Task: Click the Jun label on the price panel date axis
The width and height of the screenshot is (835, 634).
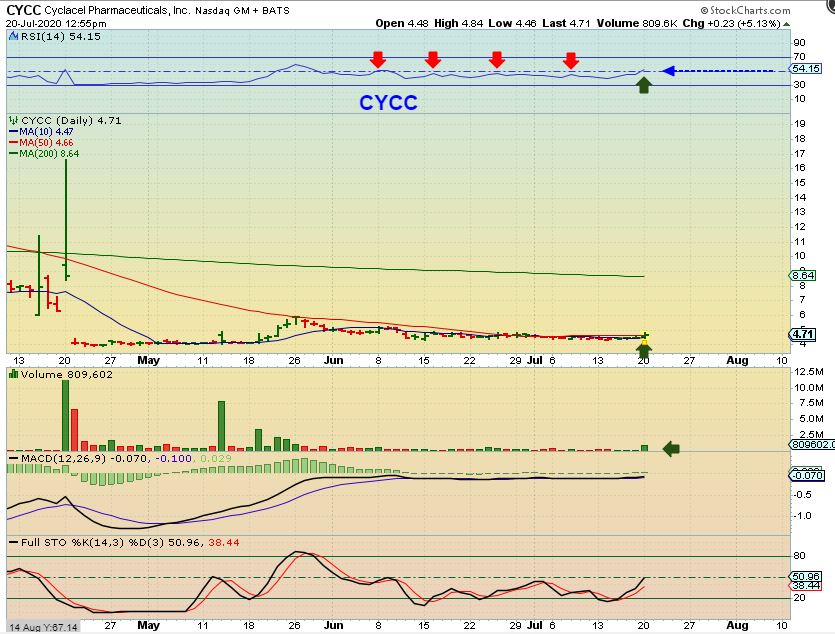Action: click(333, 360)
